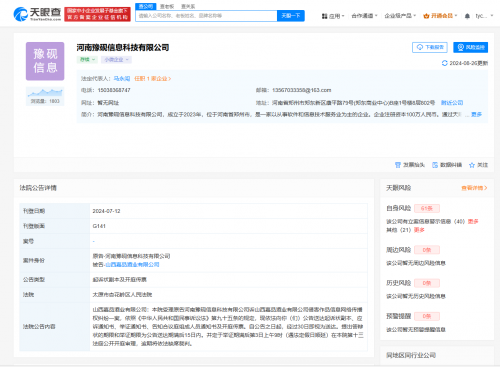Click 更多 after 其他 (21)
500x367 pixels.
point(419,230)
